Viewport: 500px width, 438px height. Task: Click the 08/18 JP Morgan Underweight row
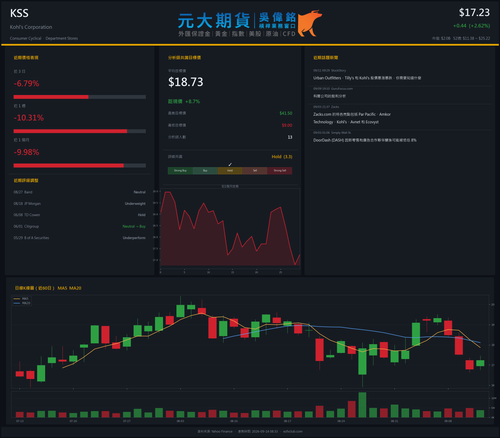(79, 204)
